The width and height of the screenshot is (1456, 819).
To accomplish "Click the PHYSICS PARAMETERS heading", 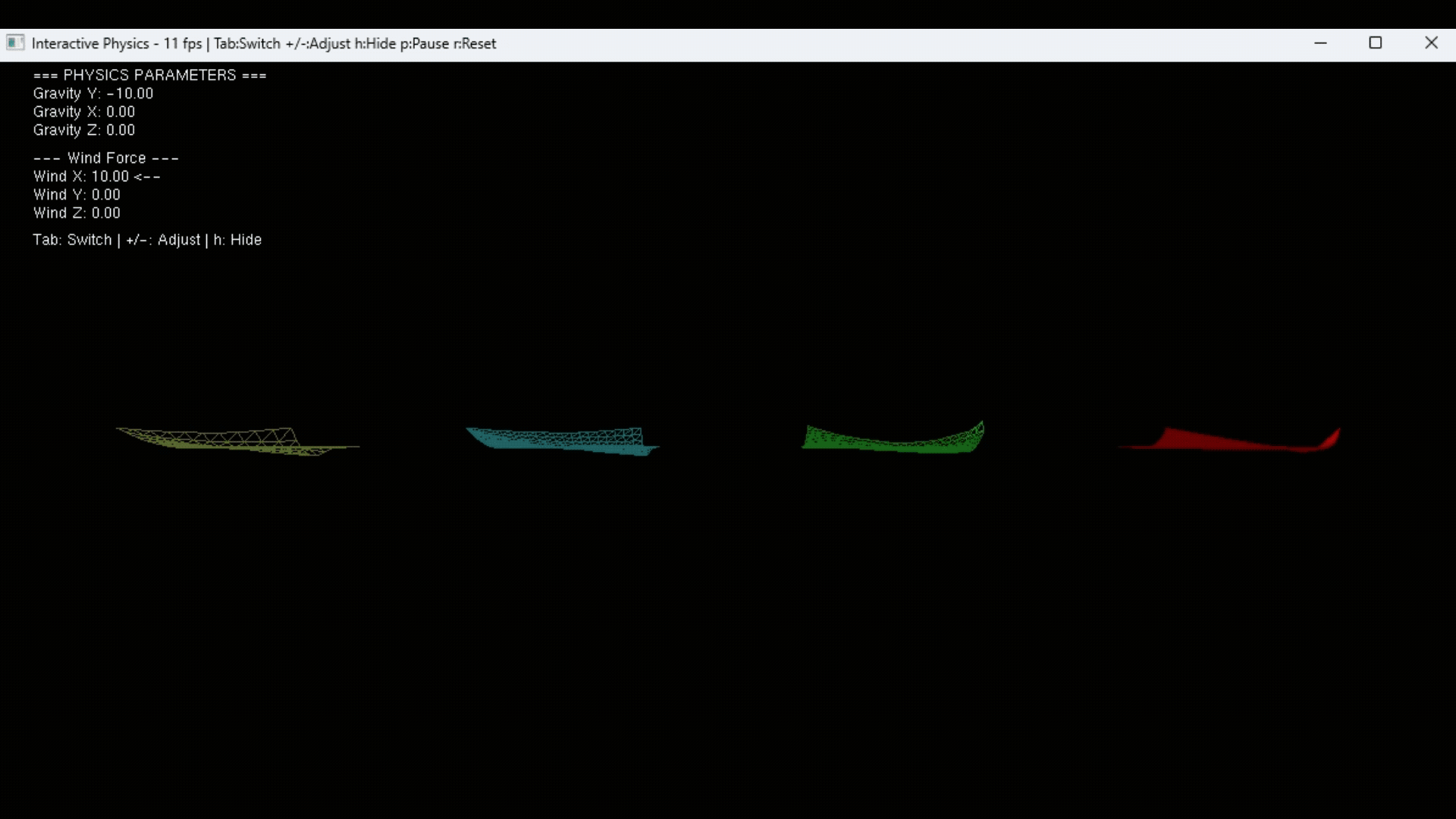I will pyautogui.click(x=149, y=75).
